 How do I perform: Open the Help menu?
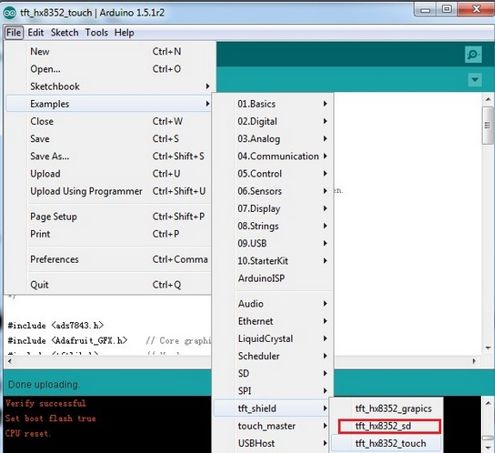pos(124,33)
